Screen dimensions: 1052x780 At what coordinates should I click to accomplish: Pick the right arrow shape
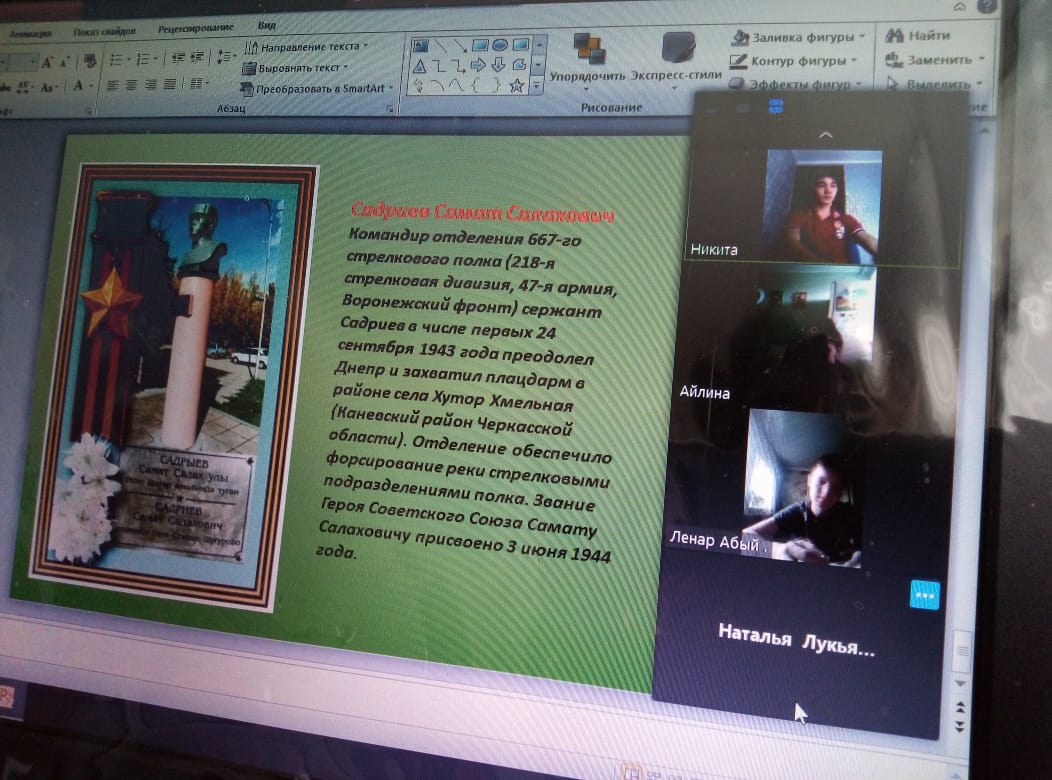click(x=478, y=66)
